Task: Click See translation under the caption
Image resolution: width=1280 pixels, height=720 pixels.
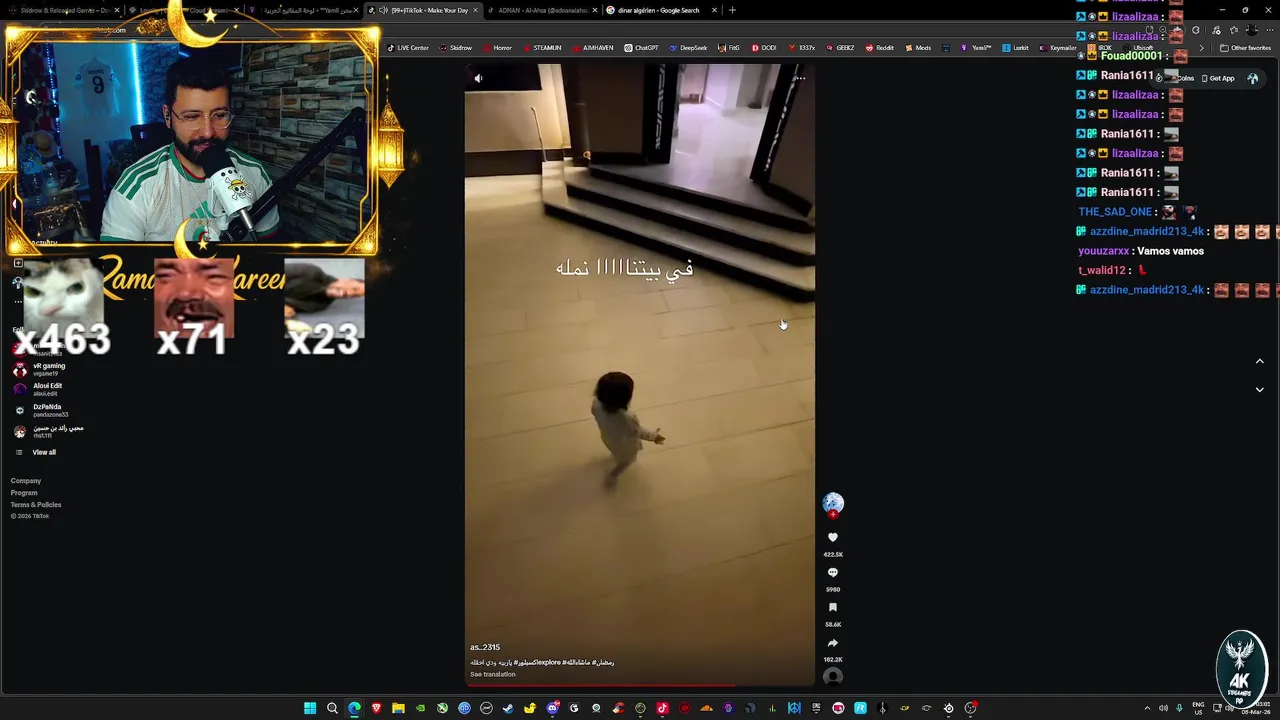Action: pos(493,674)
